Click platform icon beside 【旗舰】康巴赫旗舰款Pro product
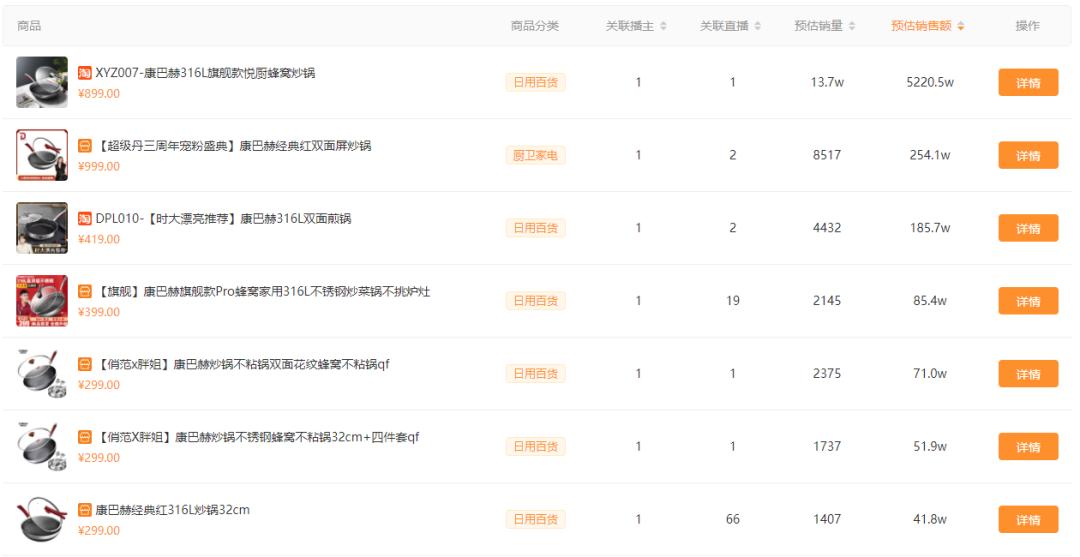 coord(85,292)
